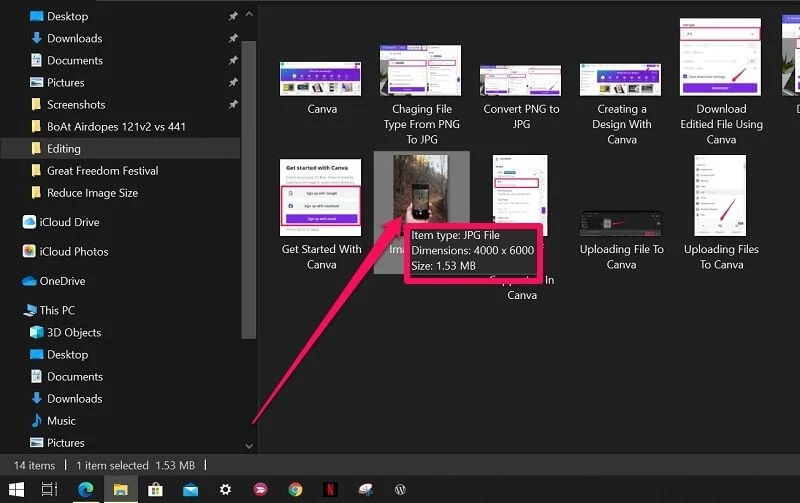Open Netflix from the taskbar
Image resolution: width=800 pixels, height=503 pixels.
click(x=330, y=490)
